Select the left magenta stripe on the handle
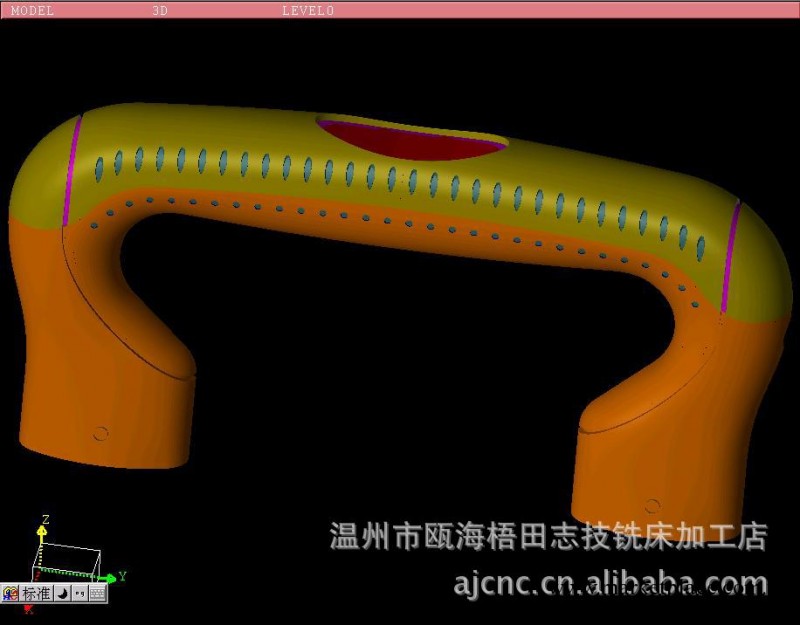Screen dimensions: 800x625 72,170
